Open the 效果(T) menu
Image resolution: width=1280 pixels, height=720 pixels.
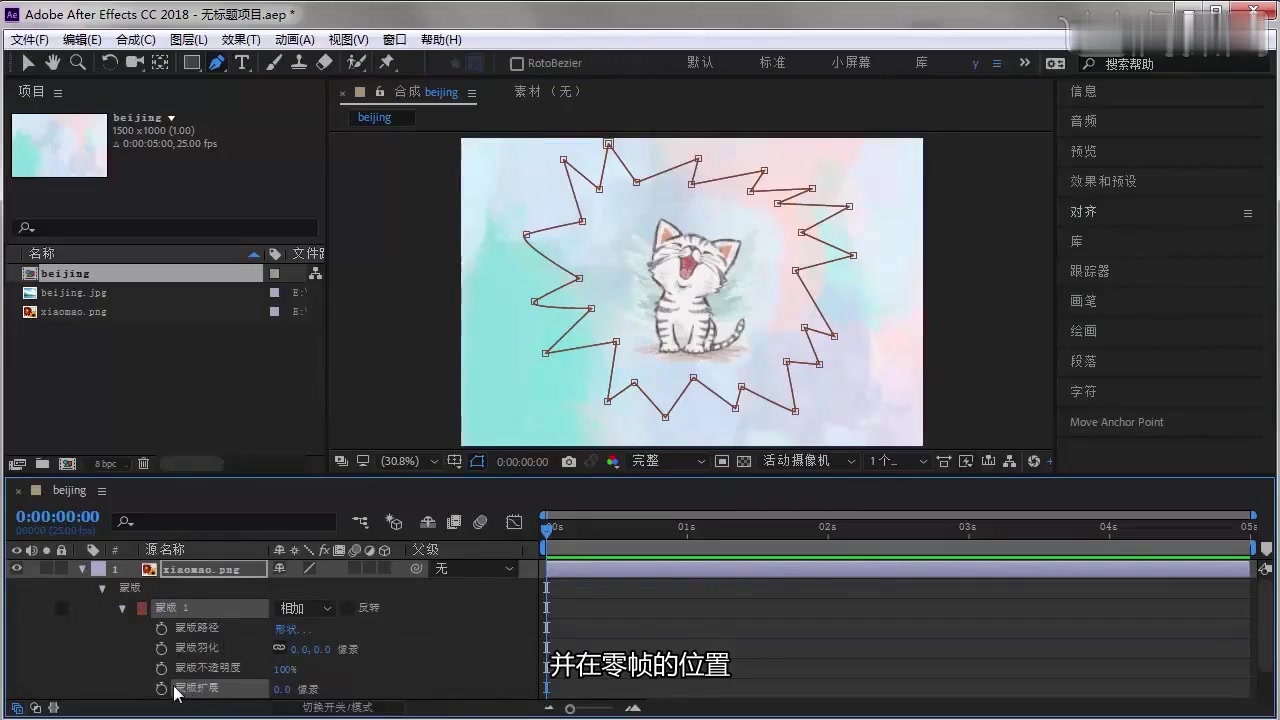(240, 39)
